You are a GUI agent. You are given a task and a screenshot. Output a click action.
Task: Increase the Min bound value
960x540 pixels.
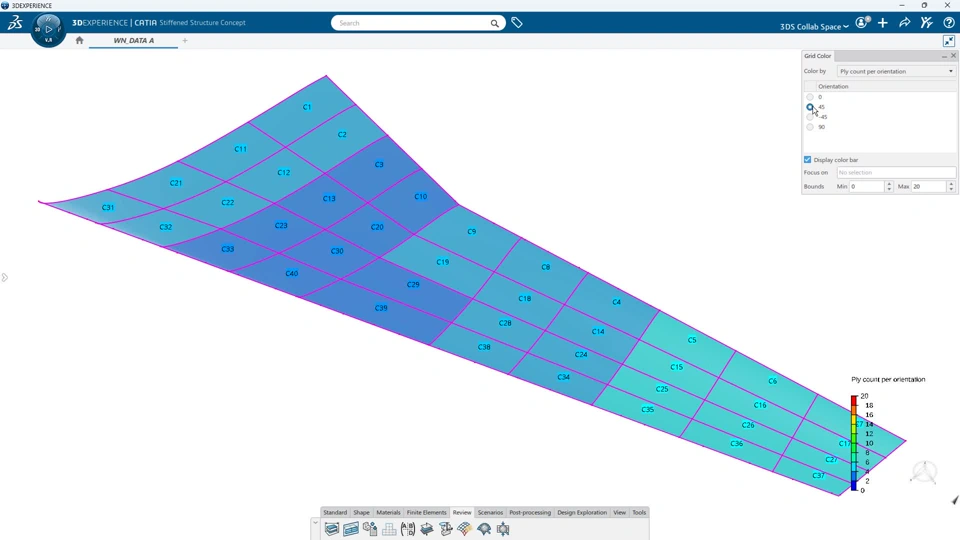click(889, 184)
